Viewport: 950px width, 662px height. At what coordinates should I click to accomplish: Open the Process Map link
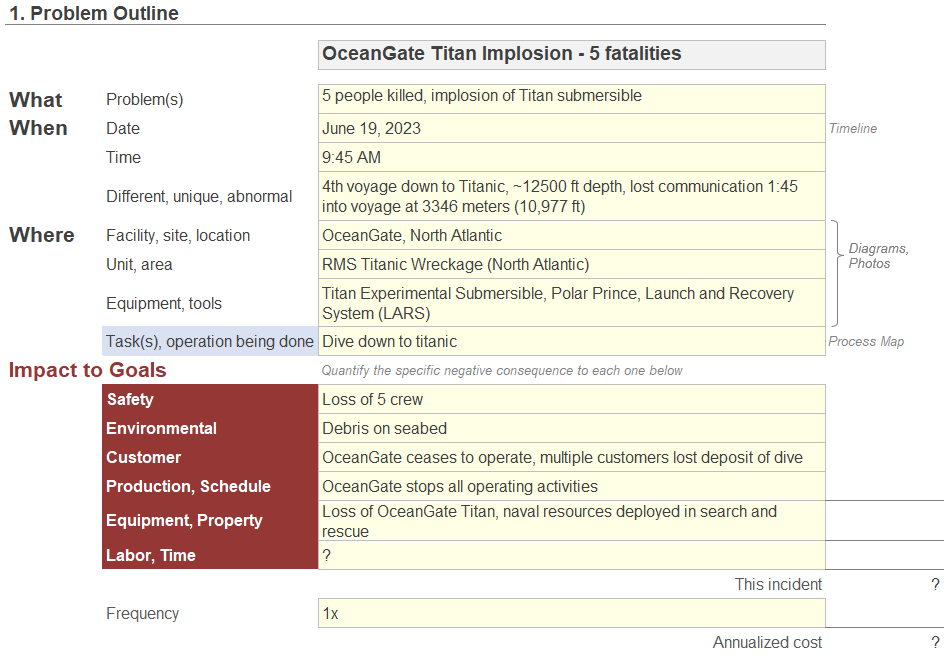click(866, 342)
